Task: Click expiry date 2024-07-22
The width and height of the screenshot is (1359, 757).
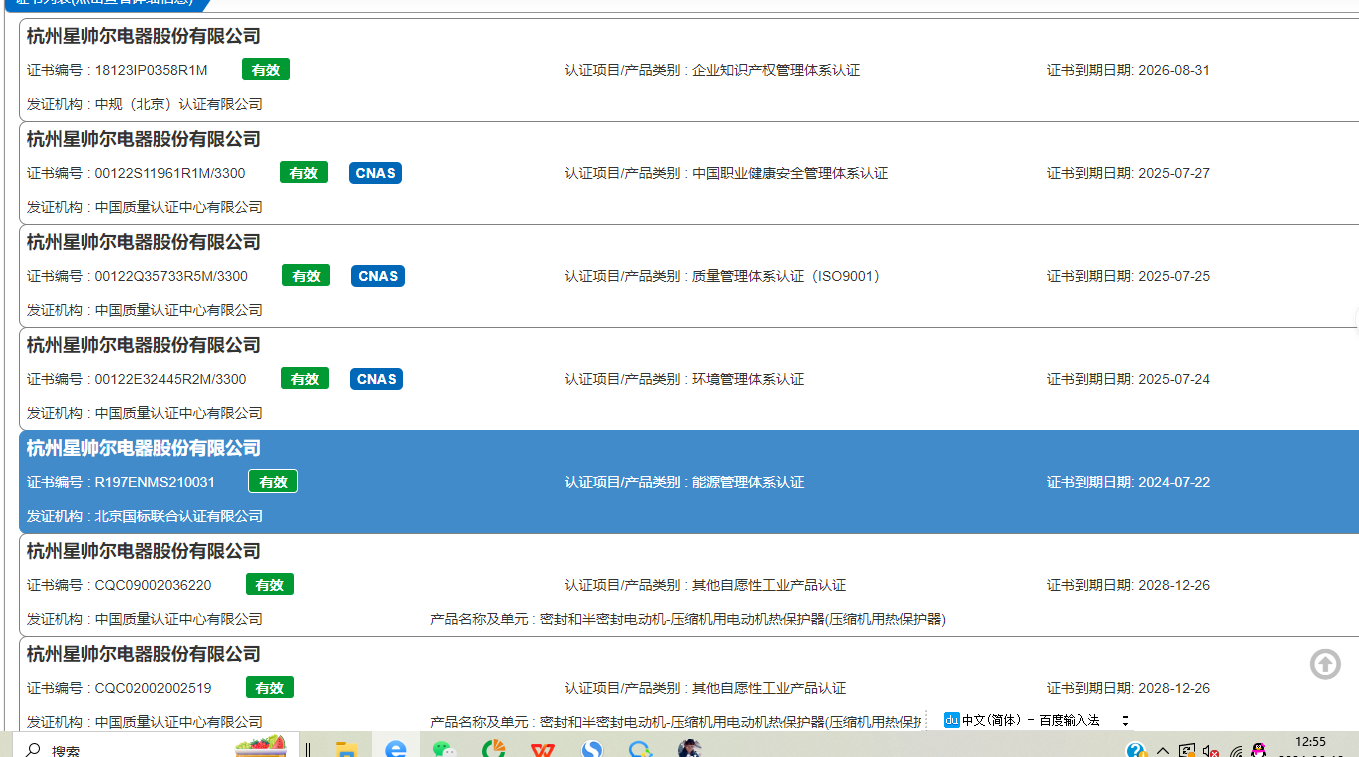Action: [x=1174, y=482]
